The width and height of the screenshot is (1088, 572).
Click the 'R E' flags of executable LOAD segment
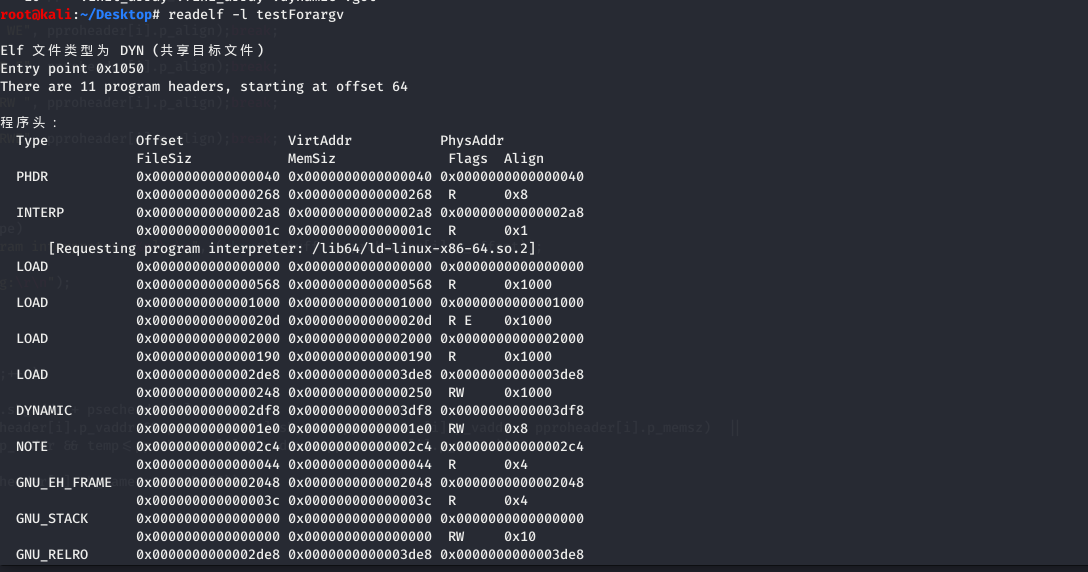[x=460, y=321]
